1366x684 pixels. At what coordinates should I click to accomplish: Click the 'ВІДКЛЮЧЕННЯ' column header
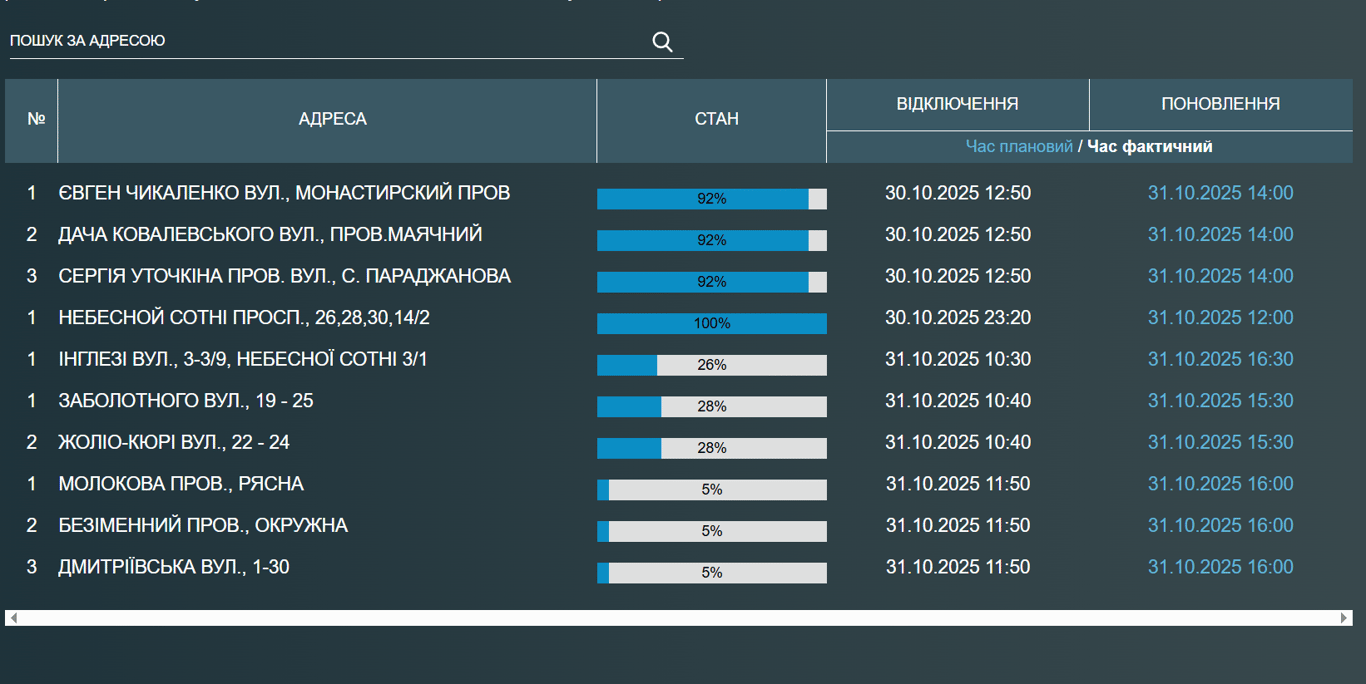click(x=957, y=104)
